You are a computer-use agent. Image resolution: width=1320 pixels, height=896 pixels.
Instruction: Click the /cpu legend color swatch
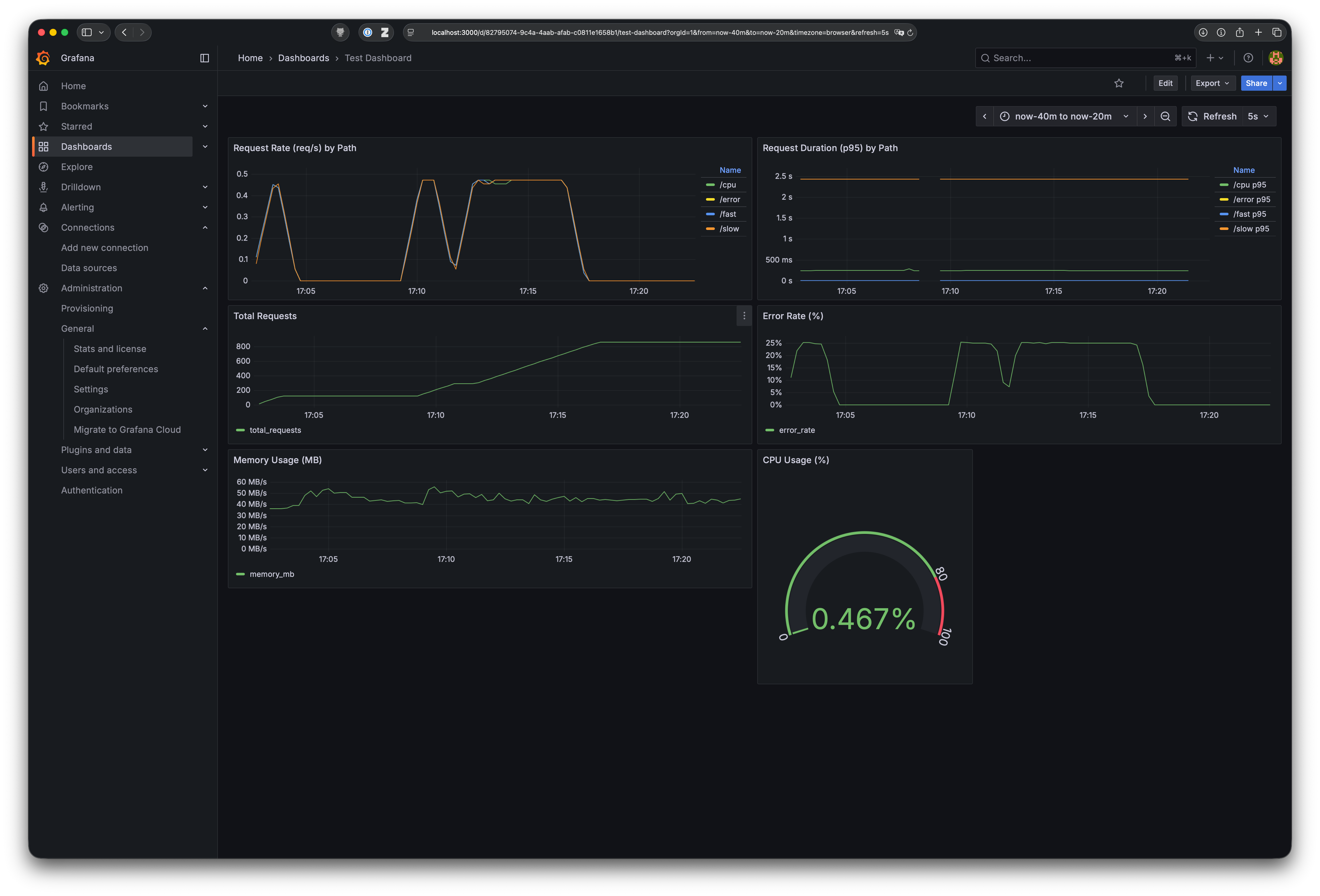[x=711, y=184]
